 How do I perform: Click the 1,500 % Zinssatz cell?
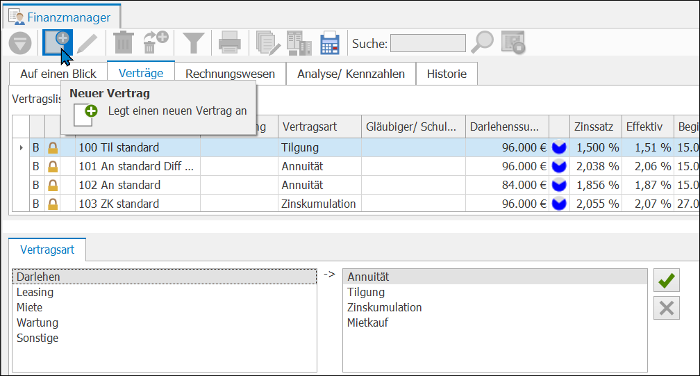pyautogui.click(x=595, y=147)
